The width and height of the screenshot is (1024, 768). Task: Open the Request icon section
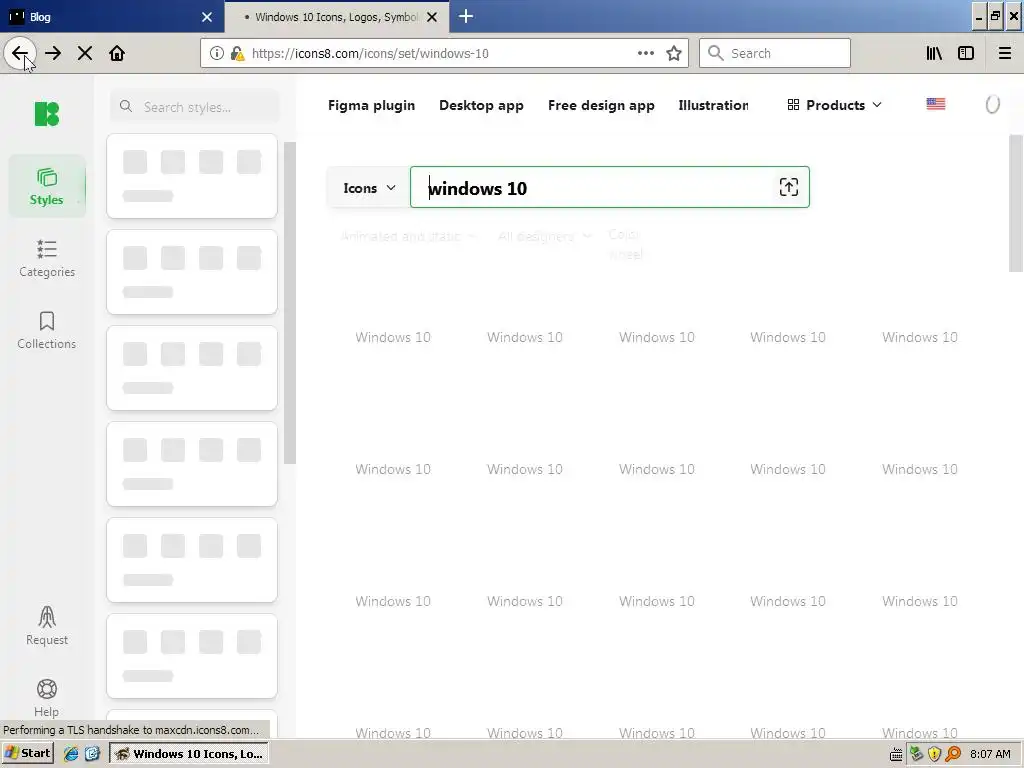pyautogui.click(x=46, y=626)
